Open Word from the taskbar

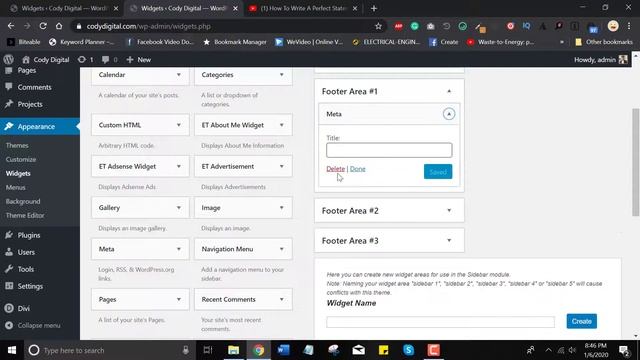283,350
